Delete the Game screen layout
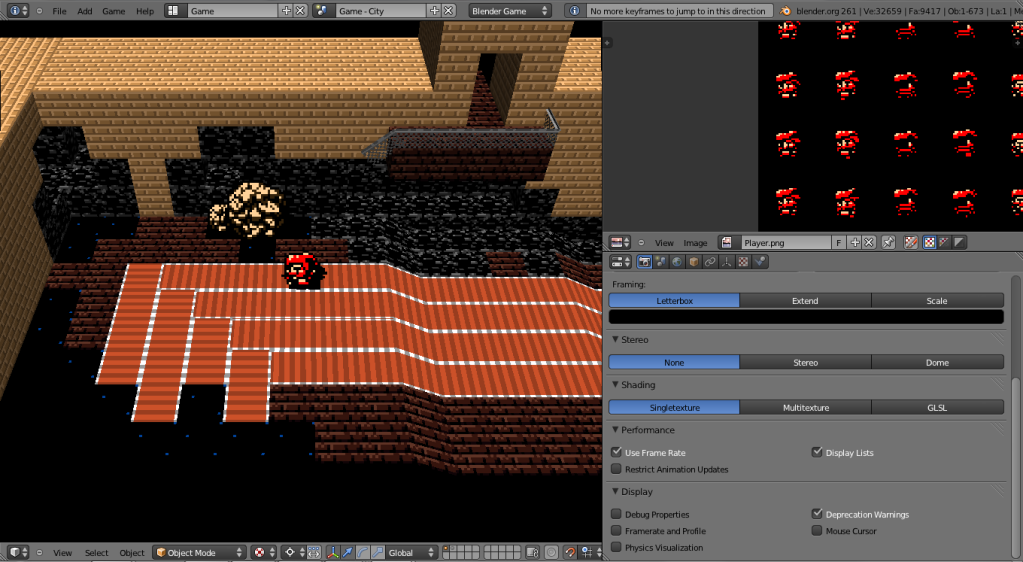The height and width of the screenshot is (562, 1023). [x=299, y=11]
